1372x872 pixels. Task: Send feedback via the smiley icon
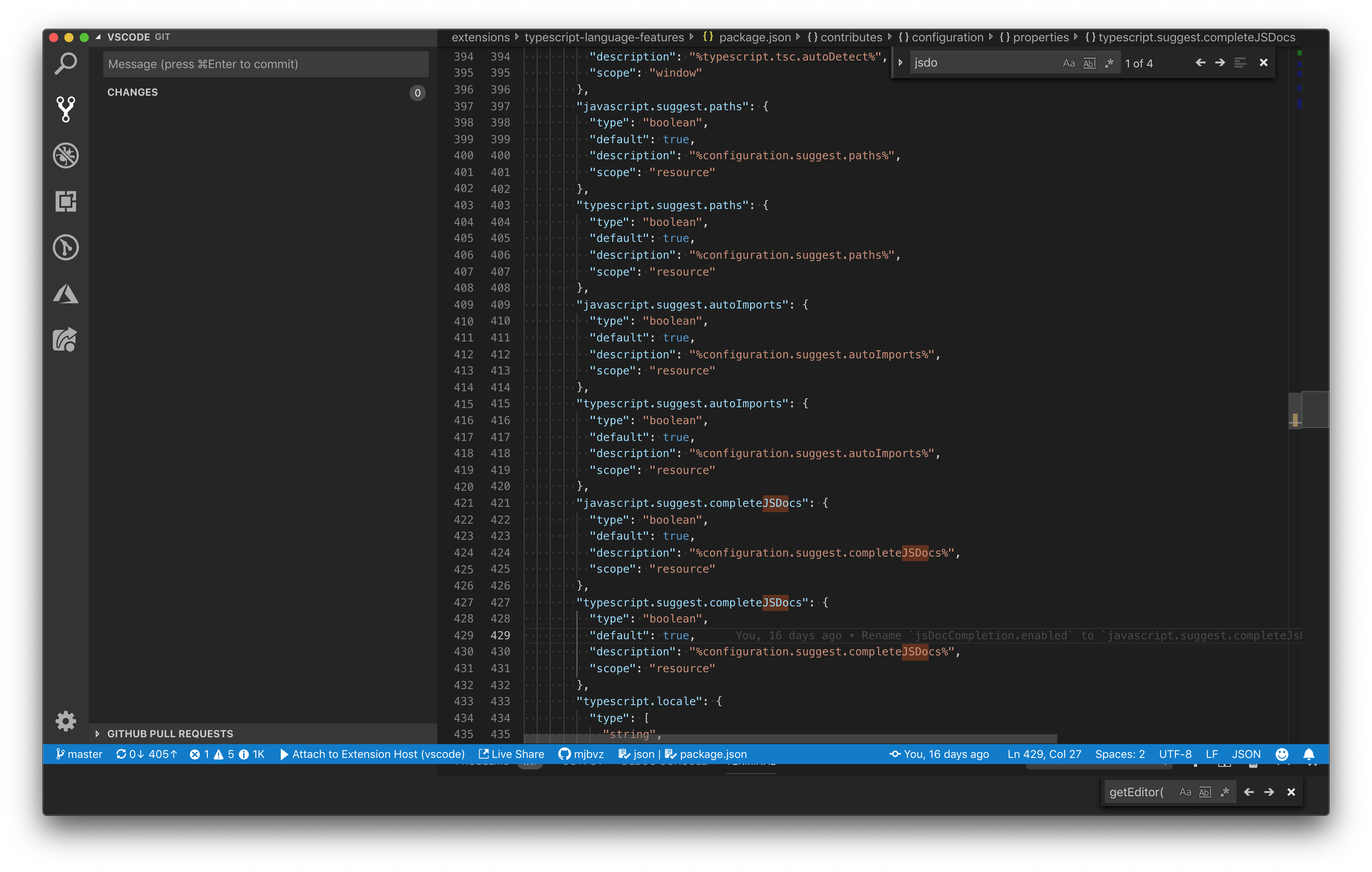(x=1282, y=754)
